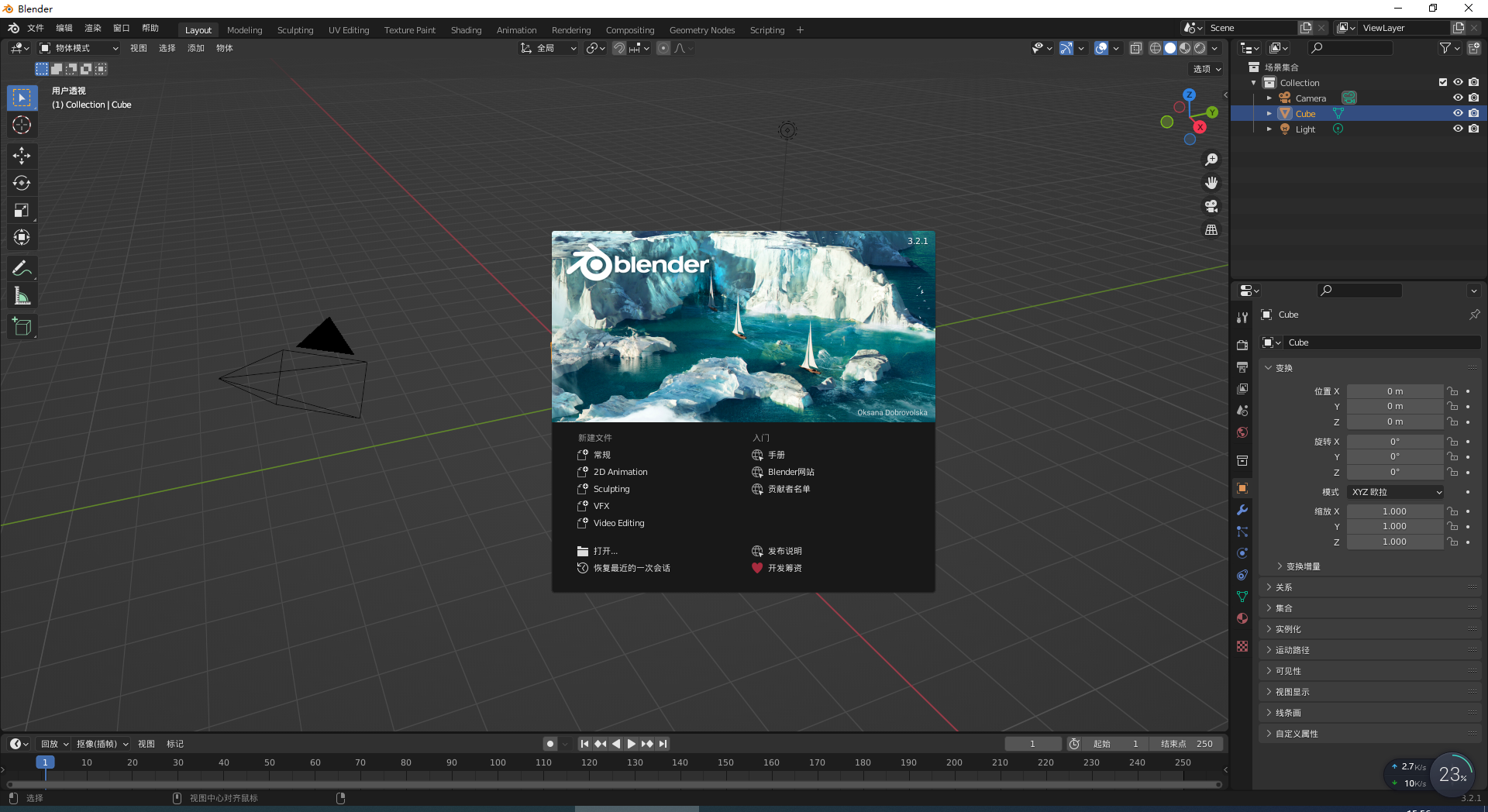Image resolution: width=1488 pixels, height=812 pixels.
Task: Create new 2D Animation file
Action: pos(620,472)
